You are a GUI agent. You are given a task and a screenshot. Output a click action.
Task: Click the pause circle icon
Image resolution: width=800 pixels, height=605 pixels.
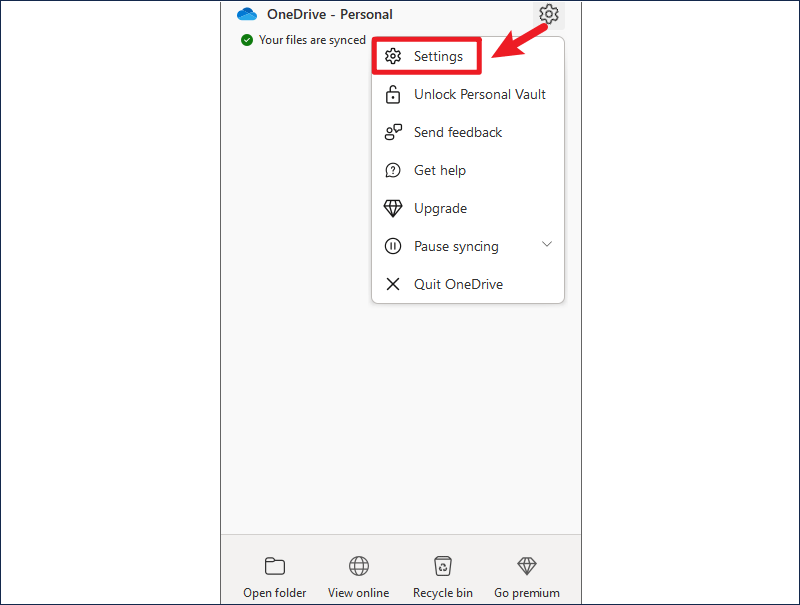[393, 246]
